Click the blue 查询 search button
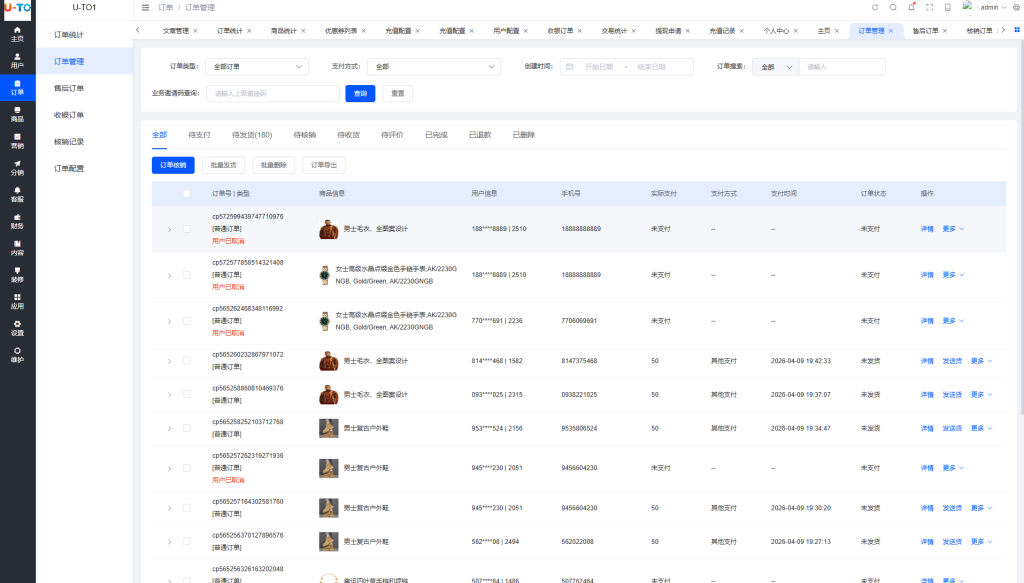Screen dimensions: 1024x583 [x=360, y=93]
